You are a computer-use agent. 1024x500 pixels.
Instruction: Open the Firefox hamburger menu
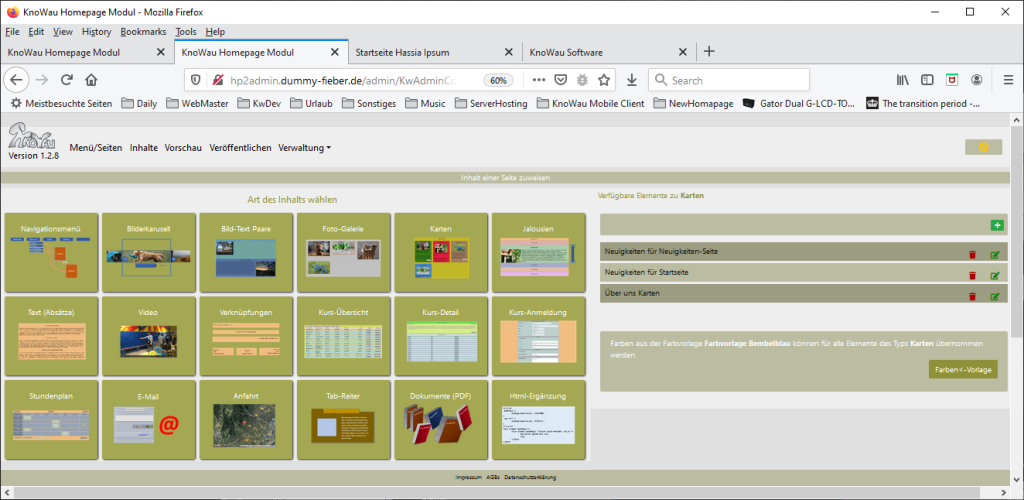1004,80
